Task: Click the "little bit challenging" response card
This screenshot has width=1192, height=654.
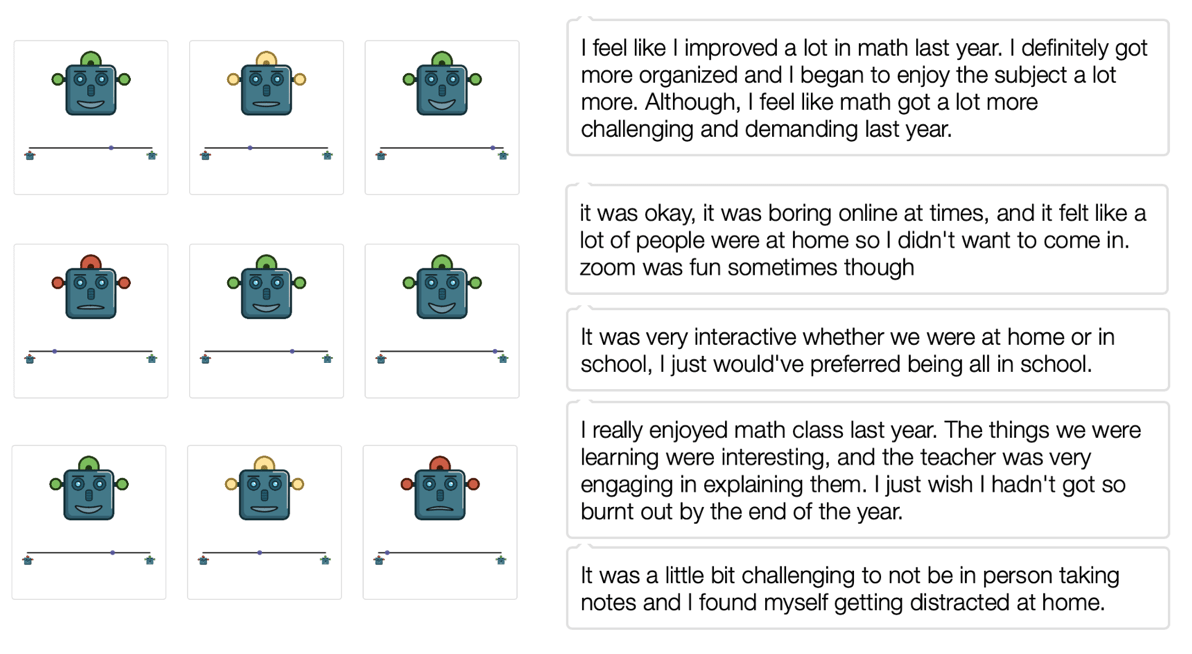Action: click(867, 588)
